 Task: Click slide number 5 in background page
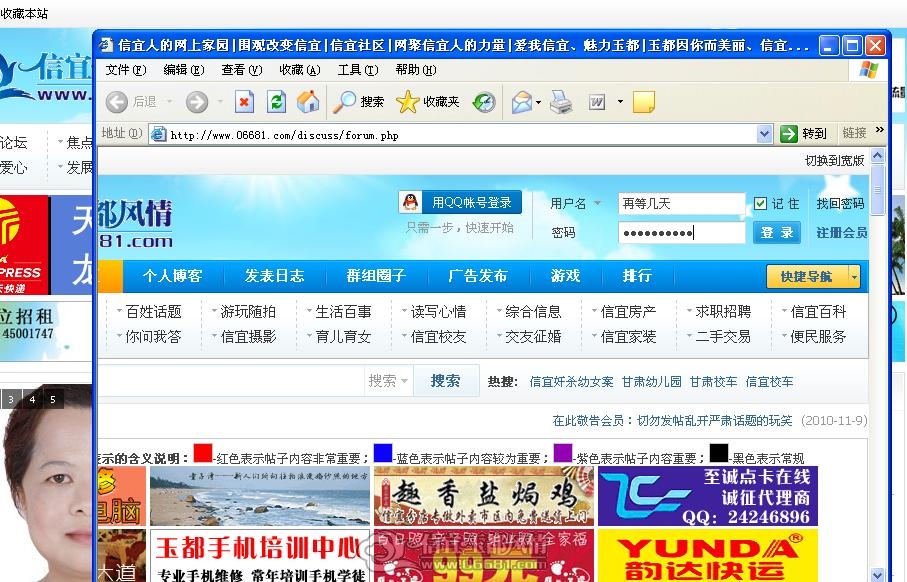point(53,399)
